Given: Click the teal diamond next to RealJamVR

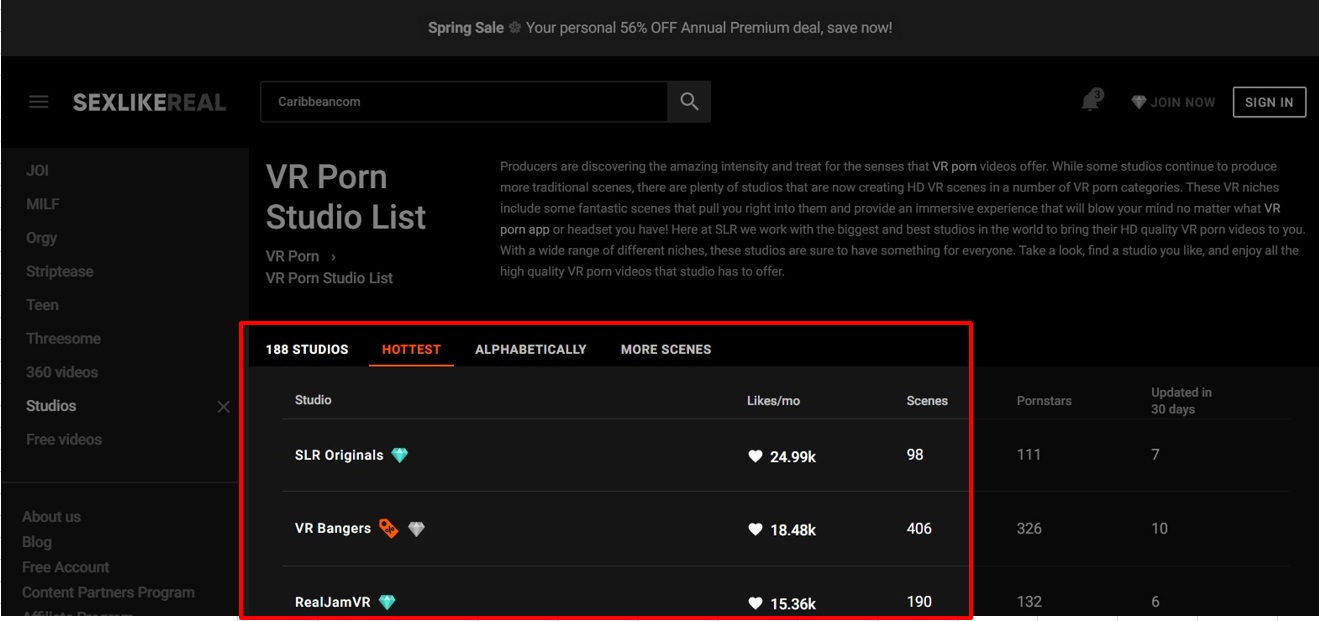Looking at the screenshot, I should coord(387,602).
